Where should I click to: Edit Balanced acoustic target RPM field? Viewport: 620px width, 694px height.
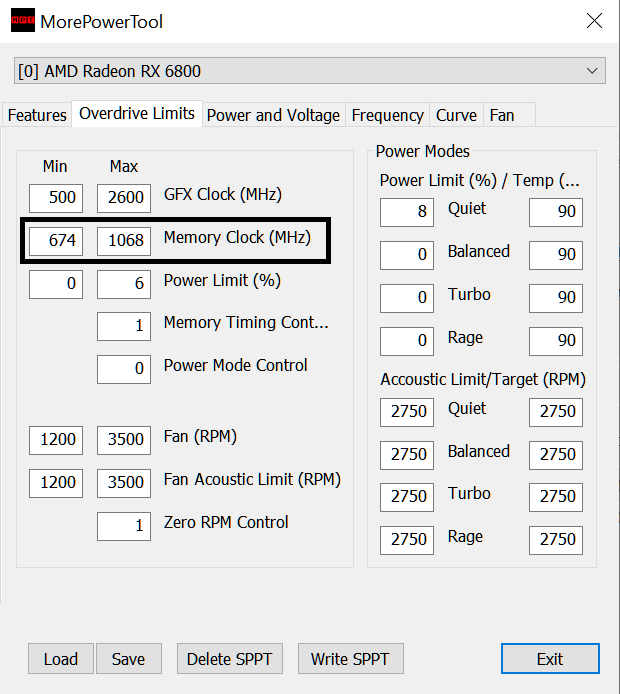[x=556, y=455]
